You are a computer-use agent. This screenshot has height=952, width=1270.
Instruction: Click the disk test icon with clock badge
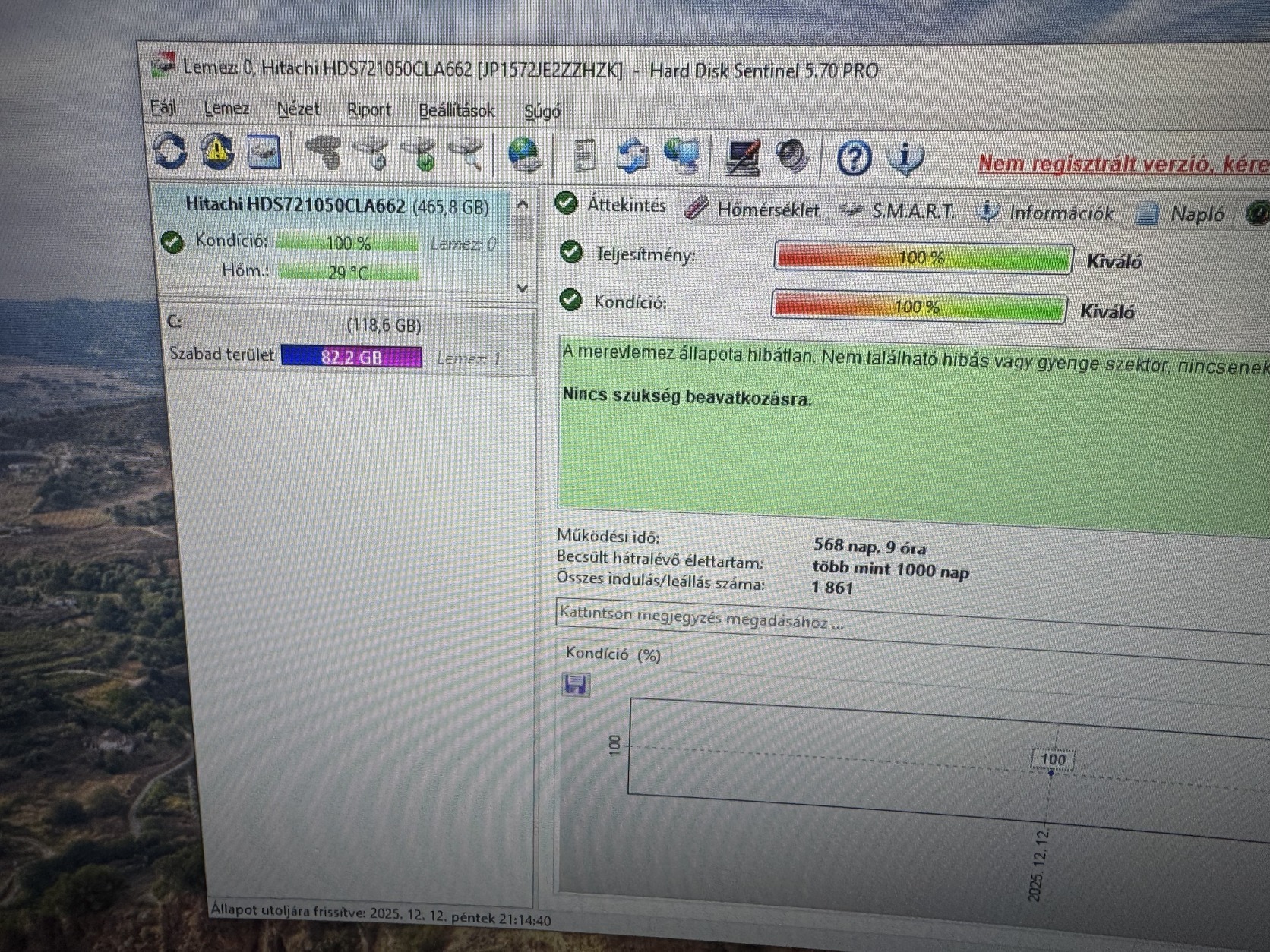pos(371,153)
